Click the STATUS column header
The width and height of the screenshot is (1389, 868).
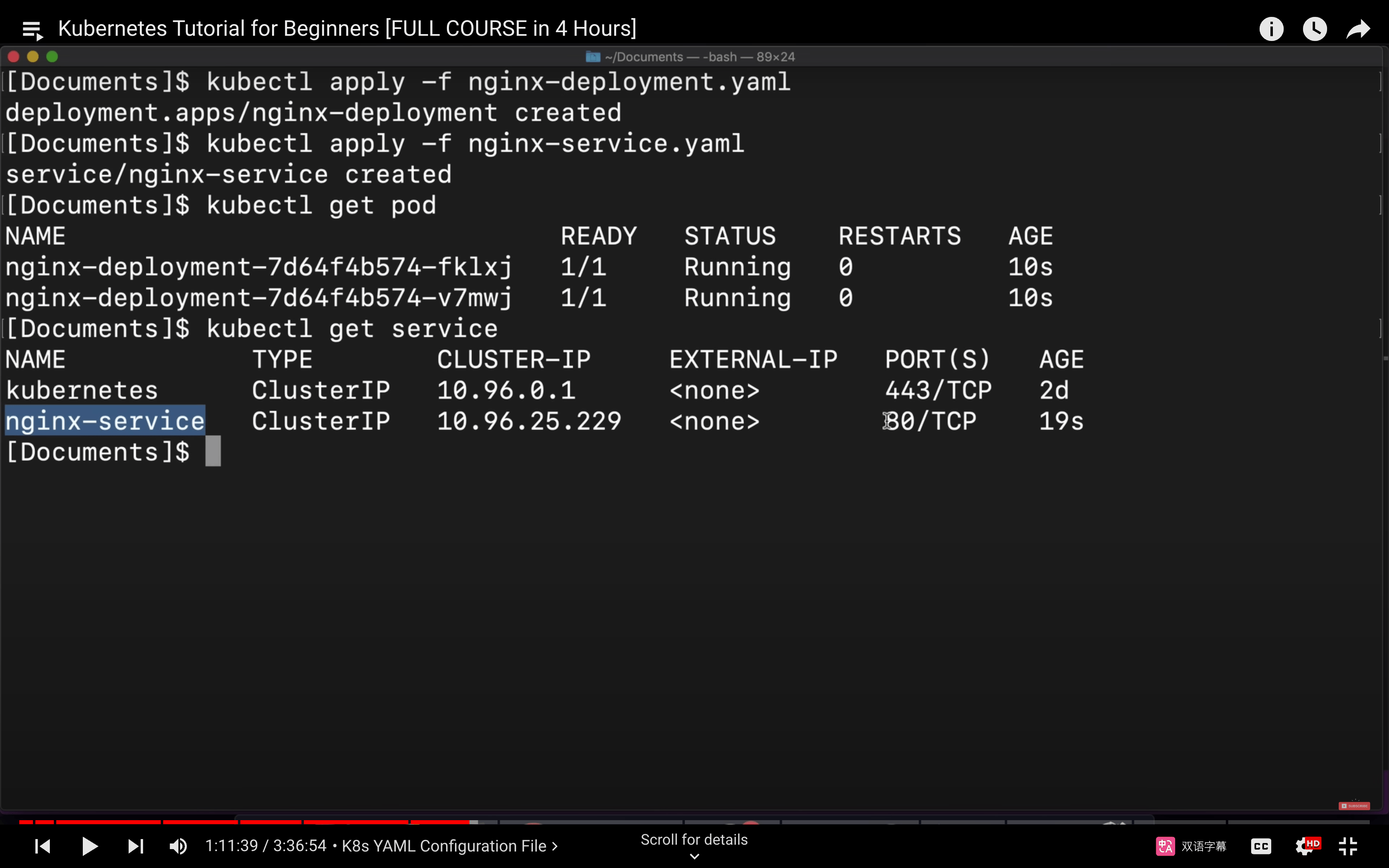(730, 236)
